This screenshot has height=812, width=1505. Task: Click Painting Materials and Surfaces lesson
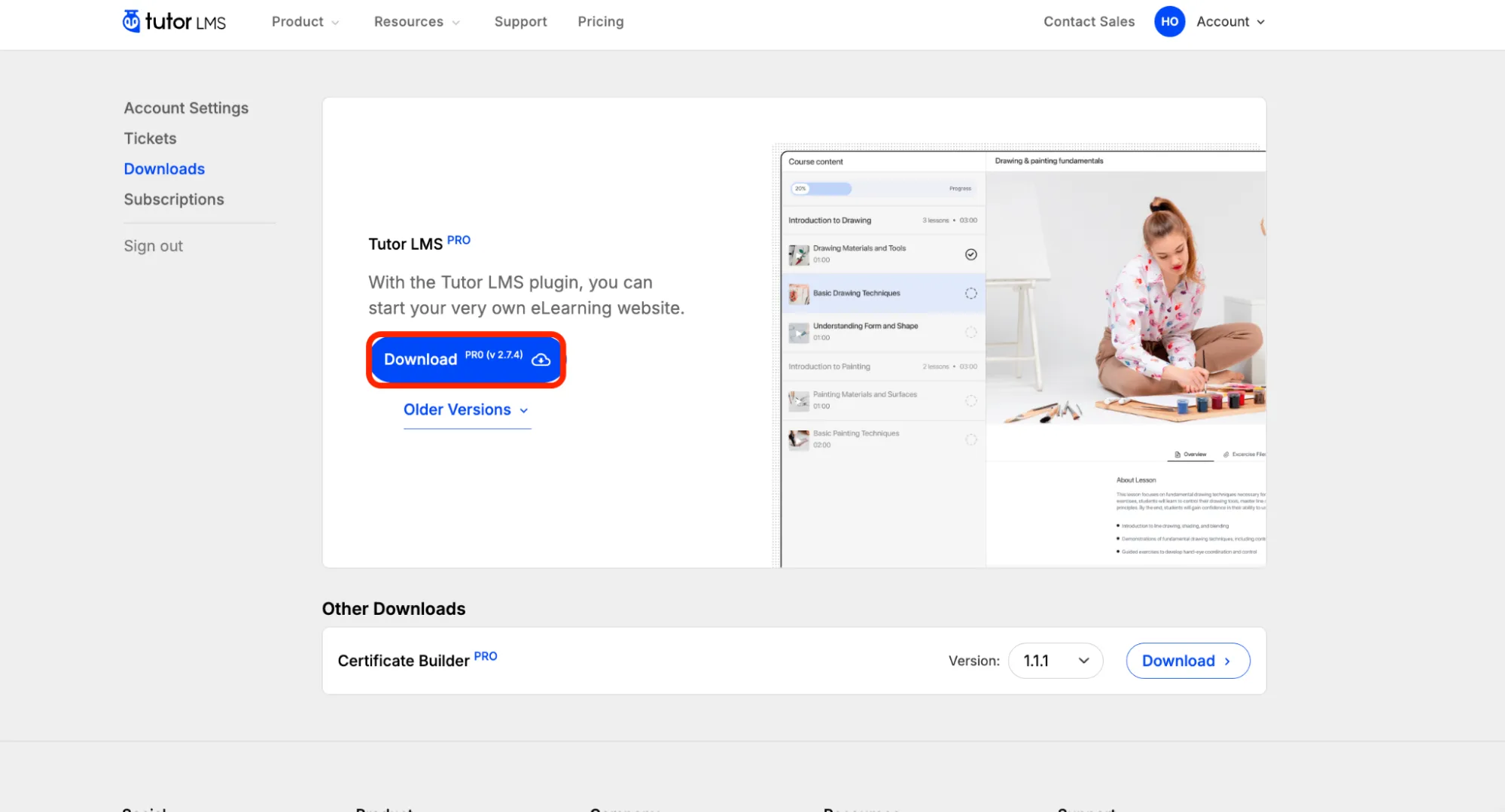883,400
